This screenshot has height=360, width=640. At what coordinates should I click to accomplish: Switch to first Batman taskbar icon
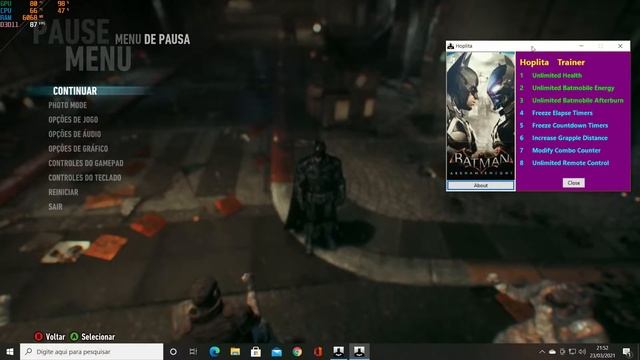(339, 351)
